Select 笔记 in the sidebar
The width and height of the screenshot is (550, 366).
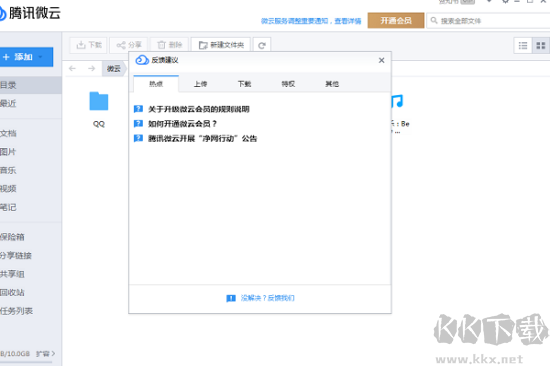pos(31,207)
